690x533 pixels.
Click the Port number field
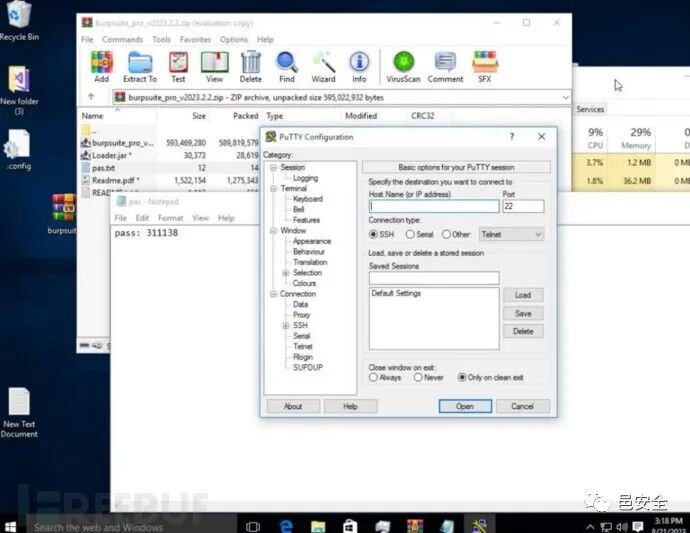[523, 206]
